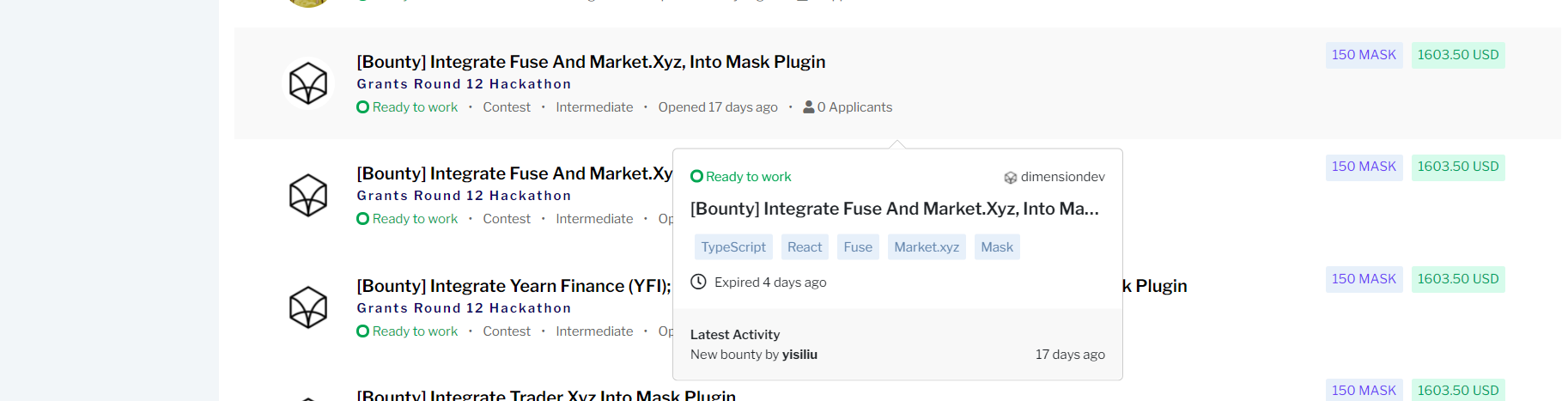The width and height of the screenshot is (1568, 401).
Task: Select the Fuse tag
Action: [x=858, y=247]
